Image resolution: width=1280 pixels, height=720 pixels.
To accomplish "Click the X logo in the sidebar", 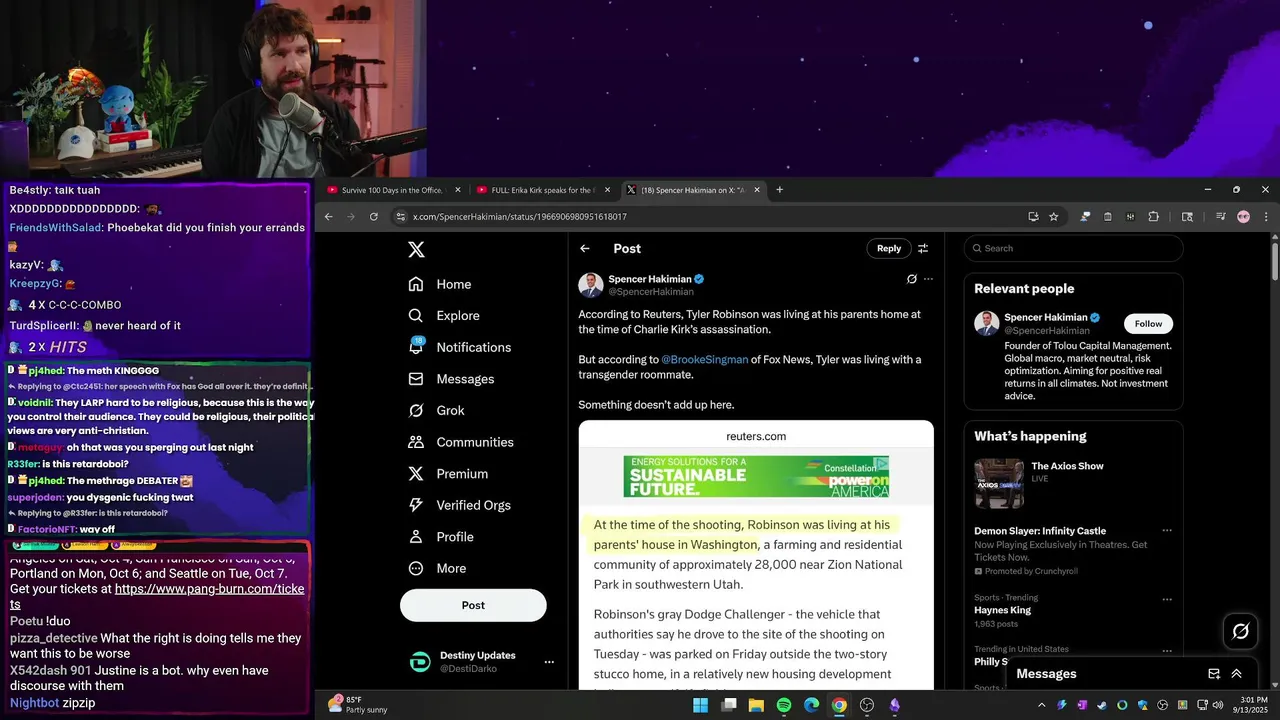I will pos(416,249).
